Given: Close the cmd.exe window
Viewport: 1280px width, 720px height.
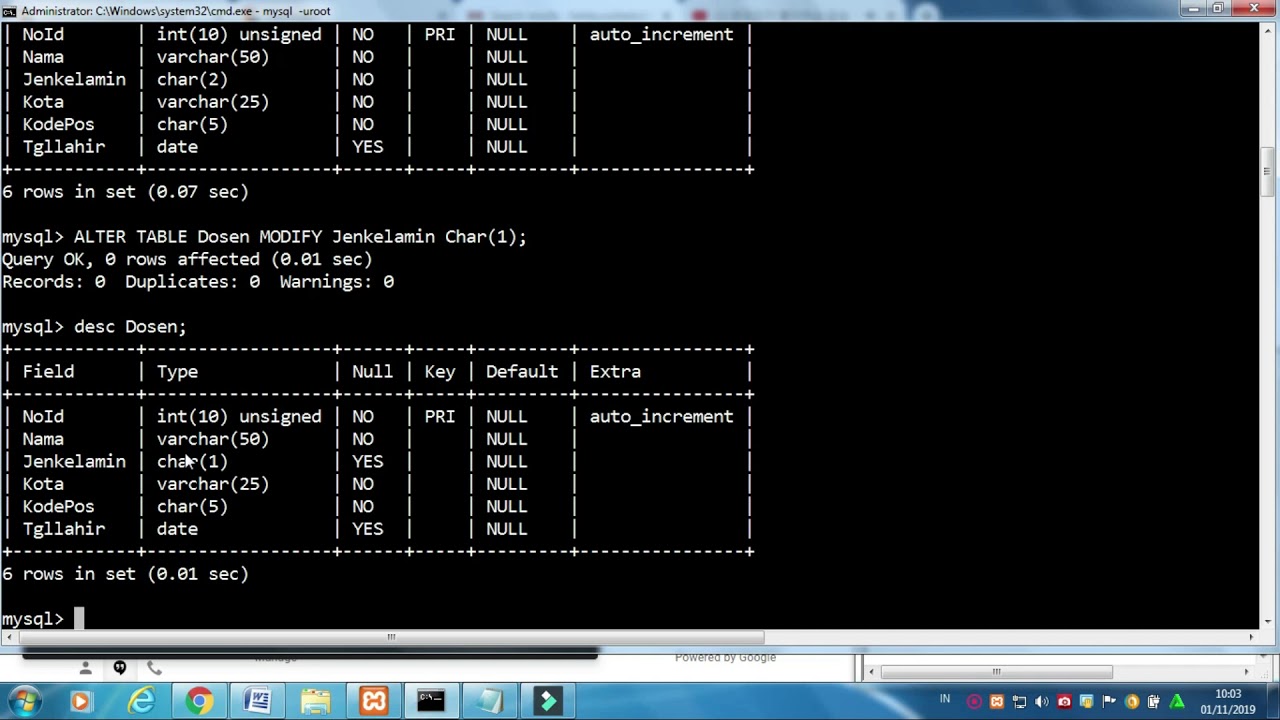Looking at the screenshot, I should (1254, 9).
